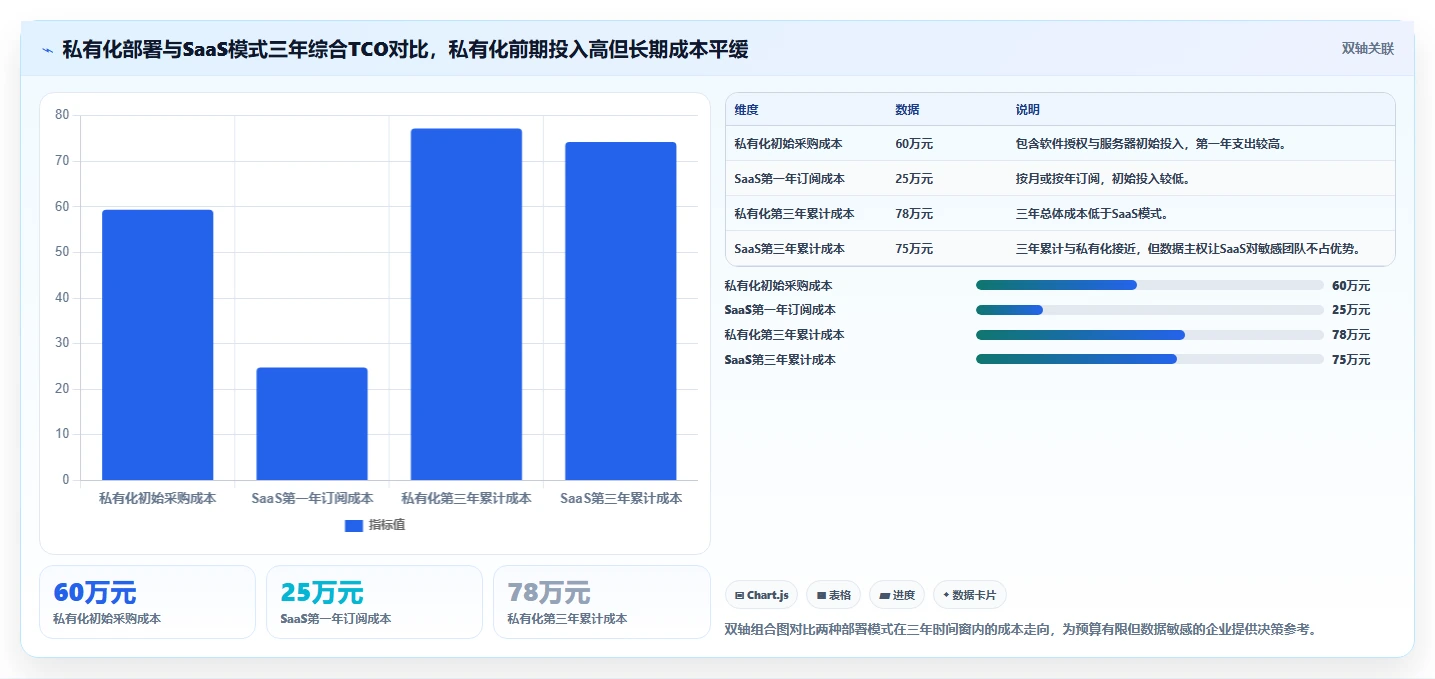Click description 三年总体成本低于SaaS模式
Screen dimensions: 1435x679
(x=1091, y=214)
